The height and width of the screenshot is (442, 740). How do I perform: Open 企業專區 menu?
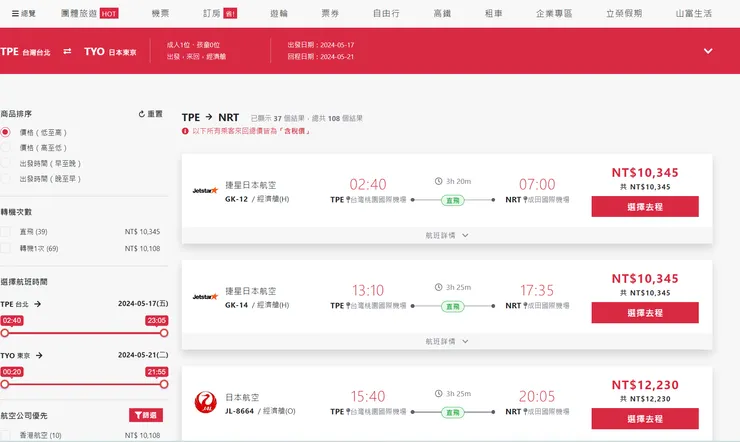554,13
